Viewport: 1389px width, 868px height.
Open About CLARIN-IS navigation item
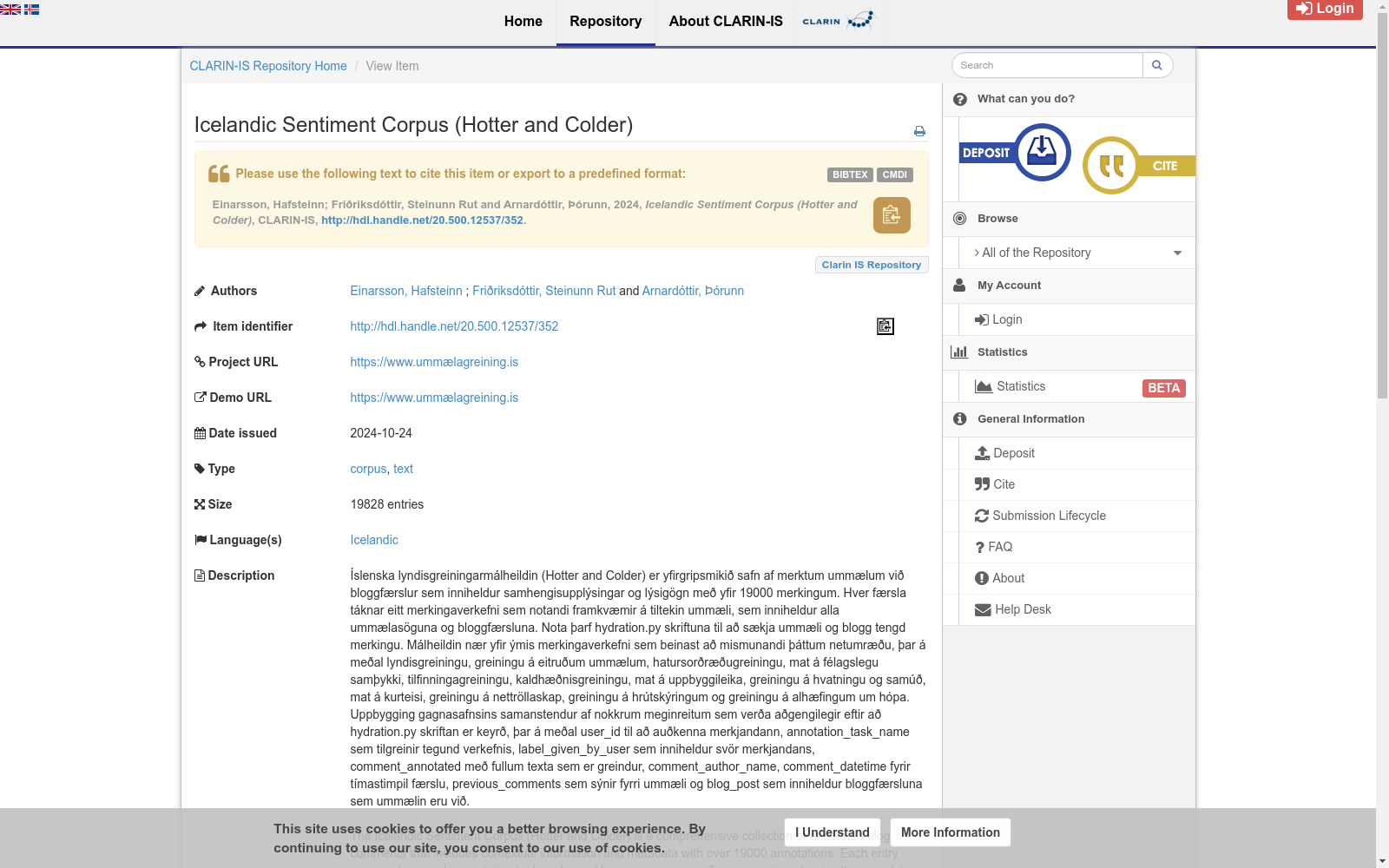pos(726,22)
